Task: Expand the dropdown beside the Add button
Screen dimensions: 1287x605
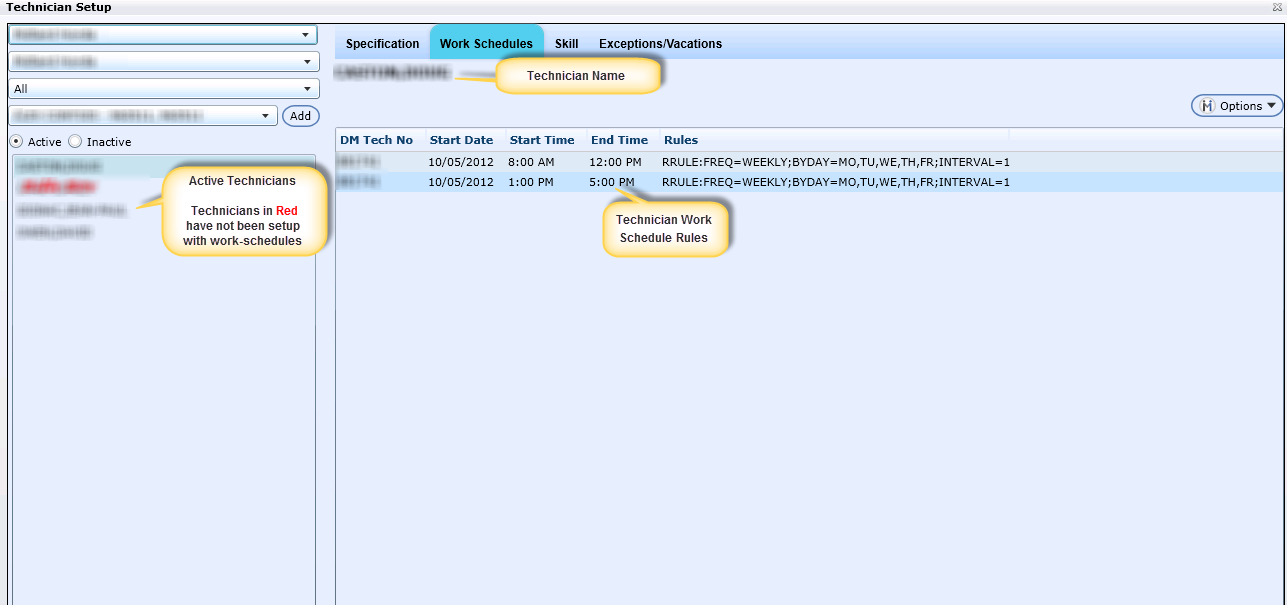Action: (x=265, y=116)
